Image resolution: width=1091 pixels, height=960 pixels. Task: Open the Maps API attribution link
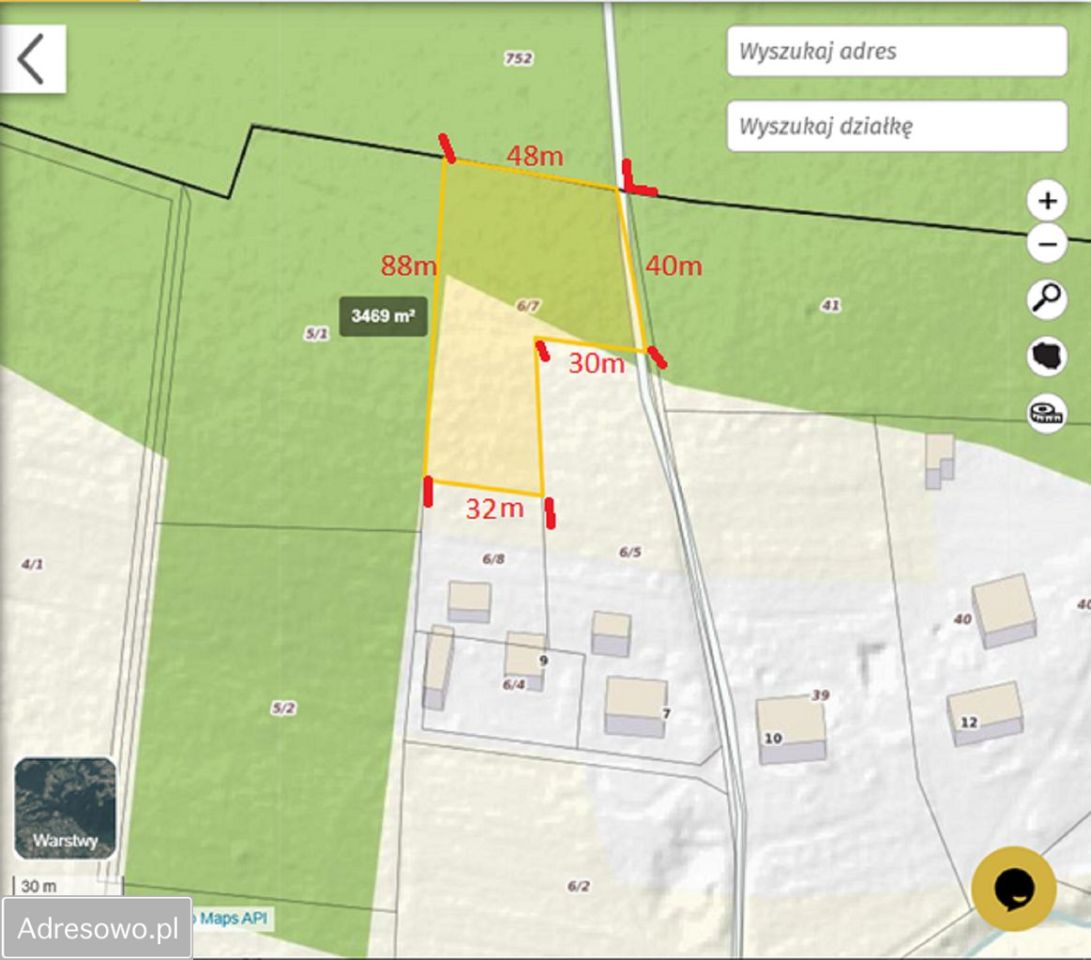[x=232, y=918]
